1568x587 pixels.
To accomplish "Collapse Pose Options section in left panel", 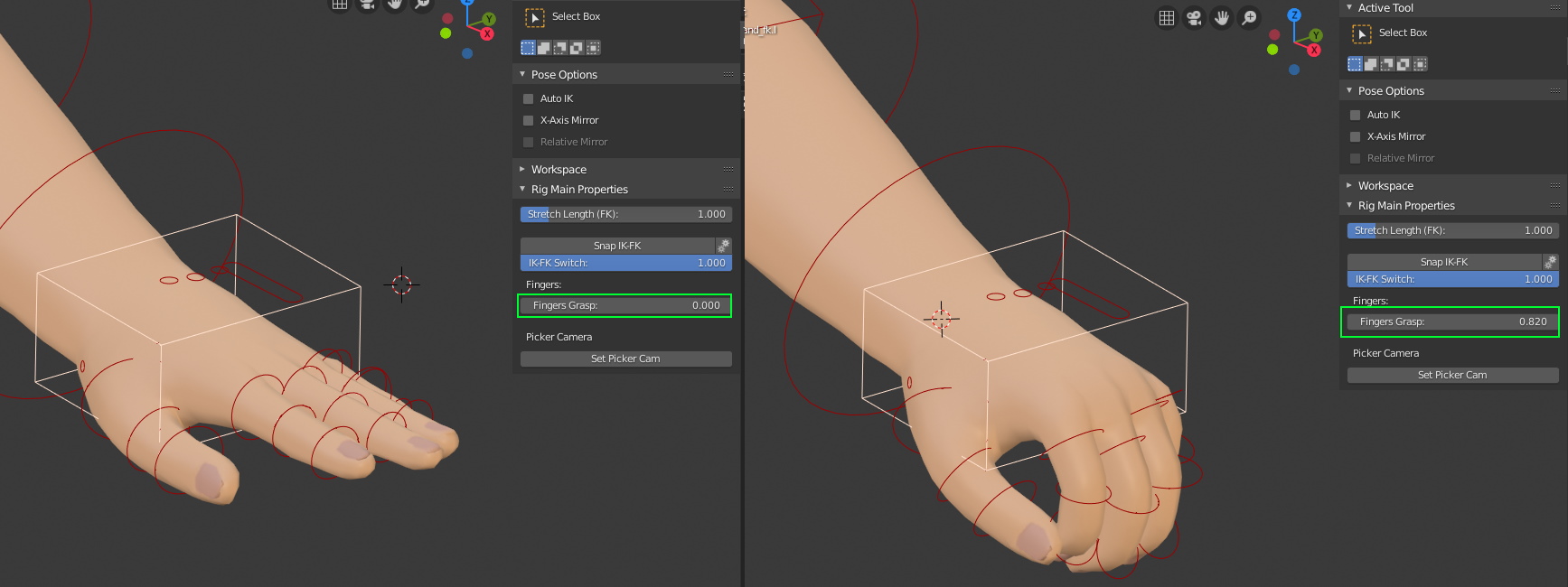I will [522, 74].
